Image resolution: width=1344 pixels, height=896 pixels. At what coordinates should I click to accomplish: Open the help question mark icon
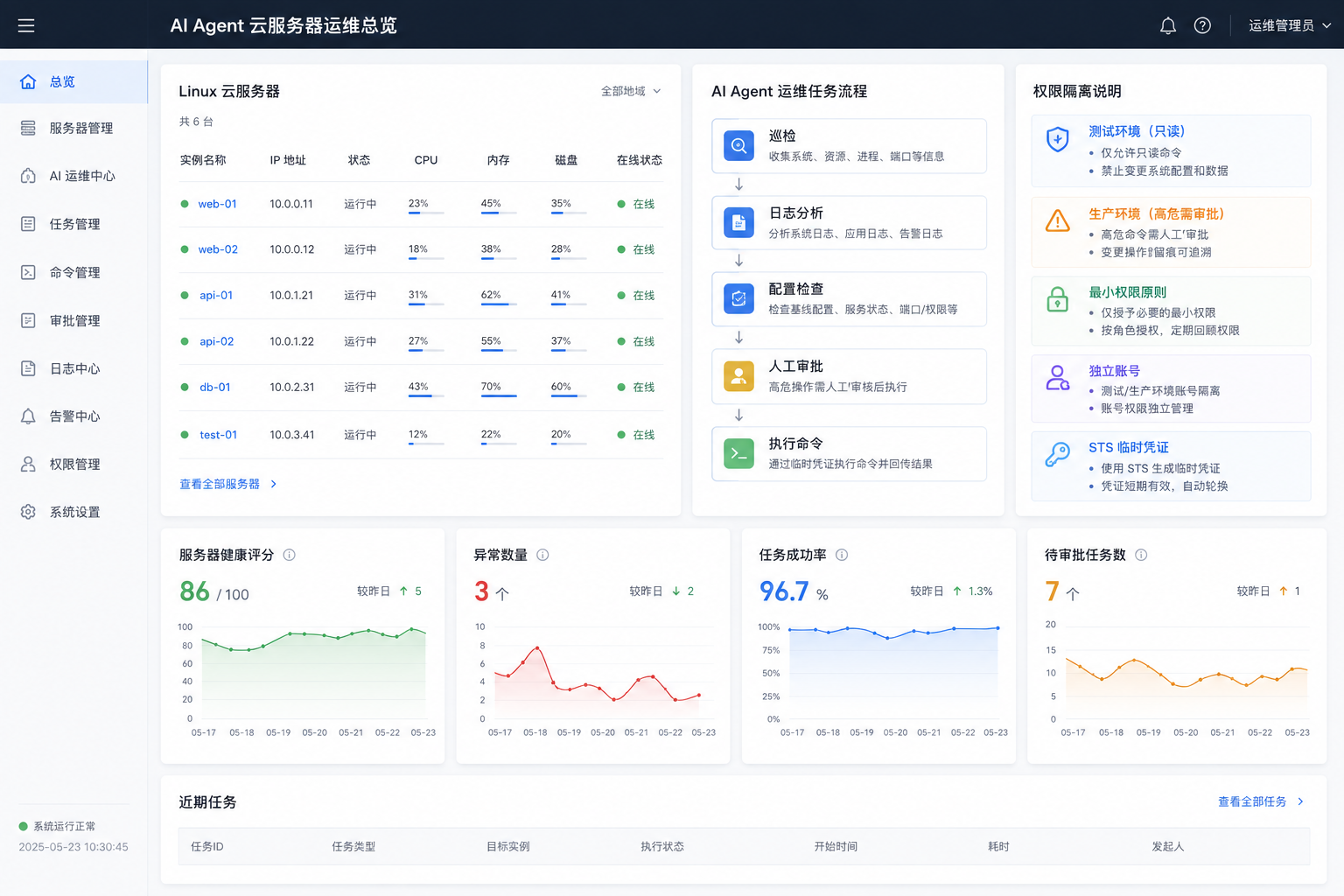[x=1202, y=25]
